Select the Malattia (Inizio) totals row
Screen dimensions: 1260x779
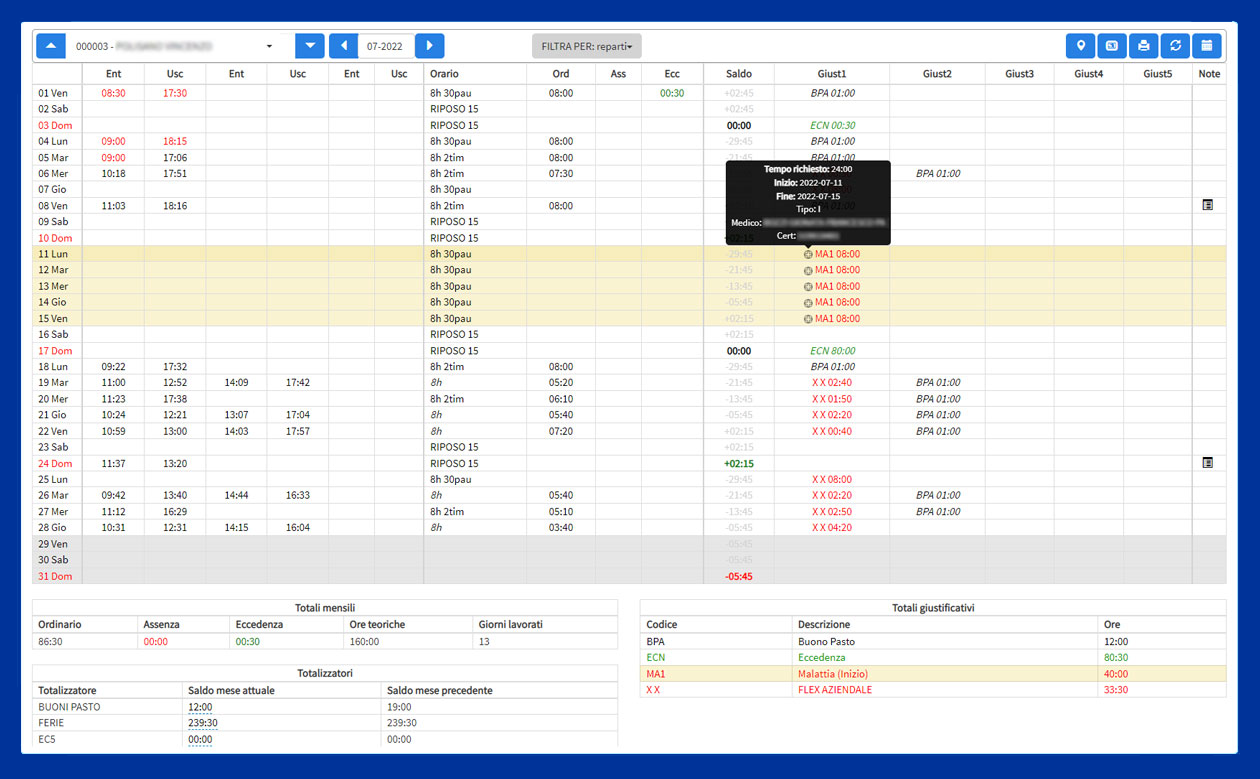click(x=933, y=674)
